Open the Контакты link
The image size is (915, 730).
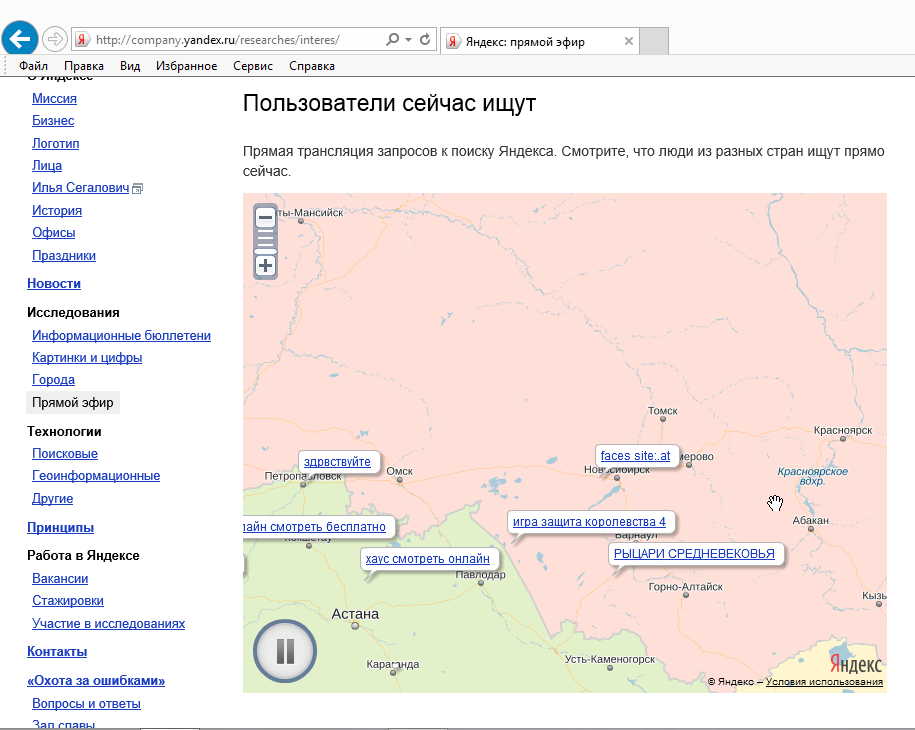(57, 652)
